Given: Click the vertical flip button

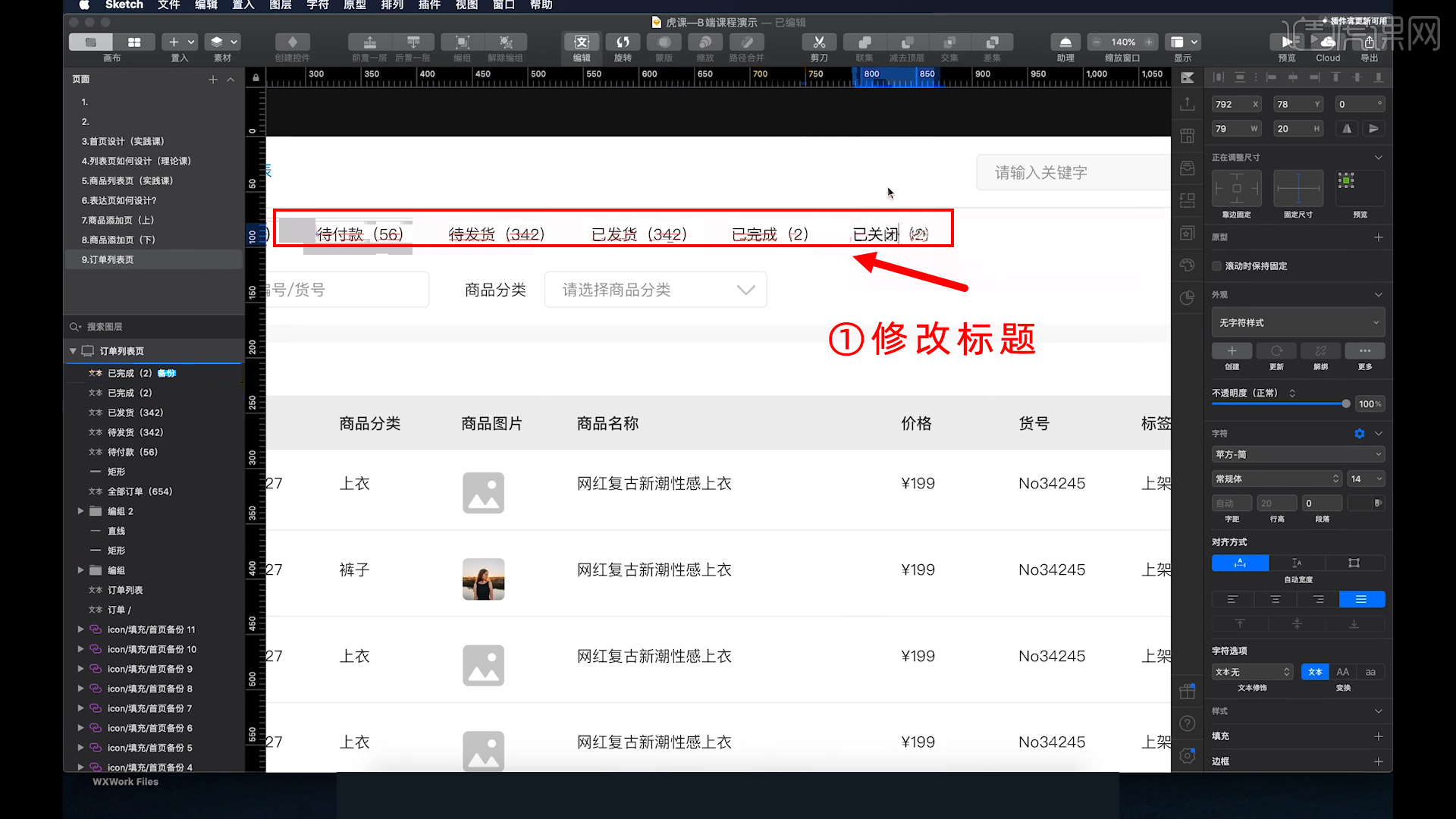Looking at the screenshot, I should tap(1373, 129).
